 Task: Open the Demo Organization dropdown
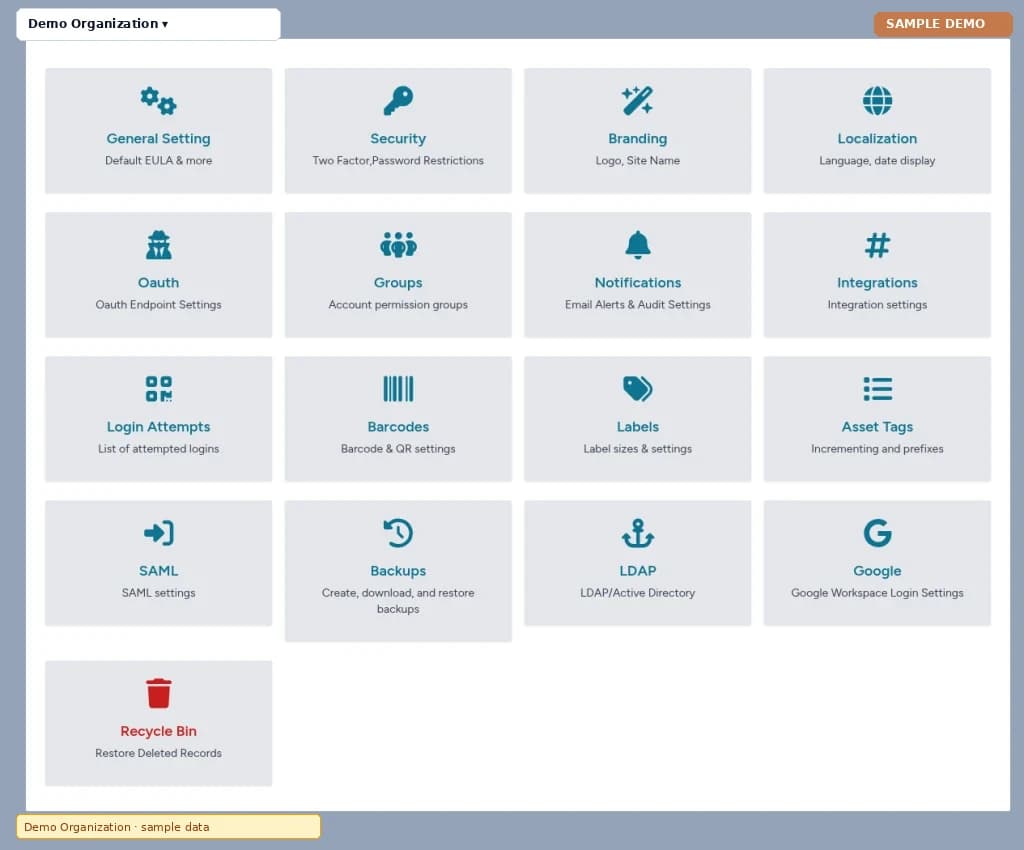(148, 24)
